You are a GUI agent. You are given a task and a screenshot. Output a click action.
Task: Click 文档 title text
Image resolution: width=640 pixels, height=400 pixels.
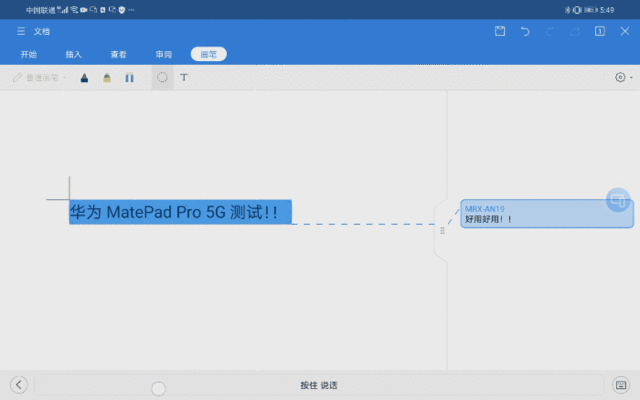click(42, 31)
